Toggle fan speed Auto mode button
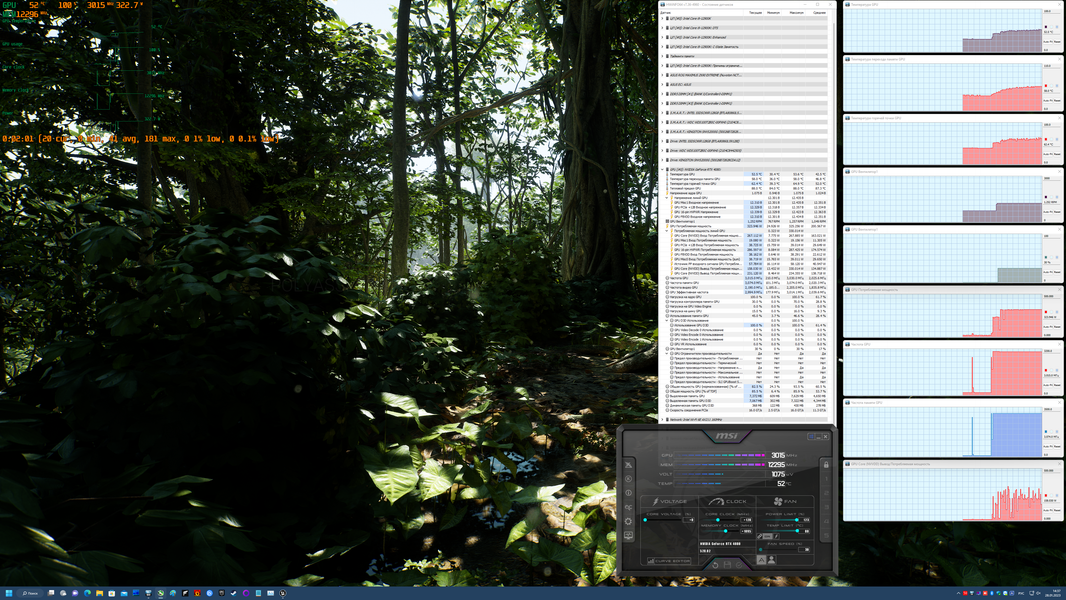This screenshot has height=600, width=1066. click(x=761, y=560)
